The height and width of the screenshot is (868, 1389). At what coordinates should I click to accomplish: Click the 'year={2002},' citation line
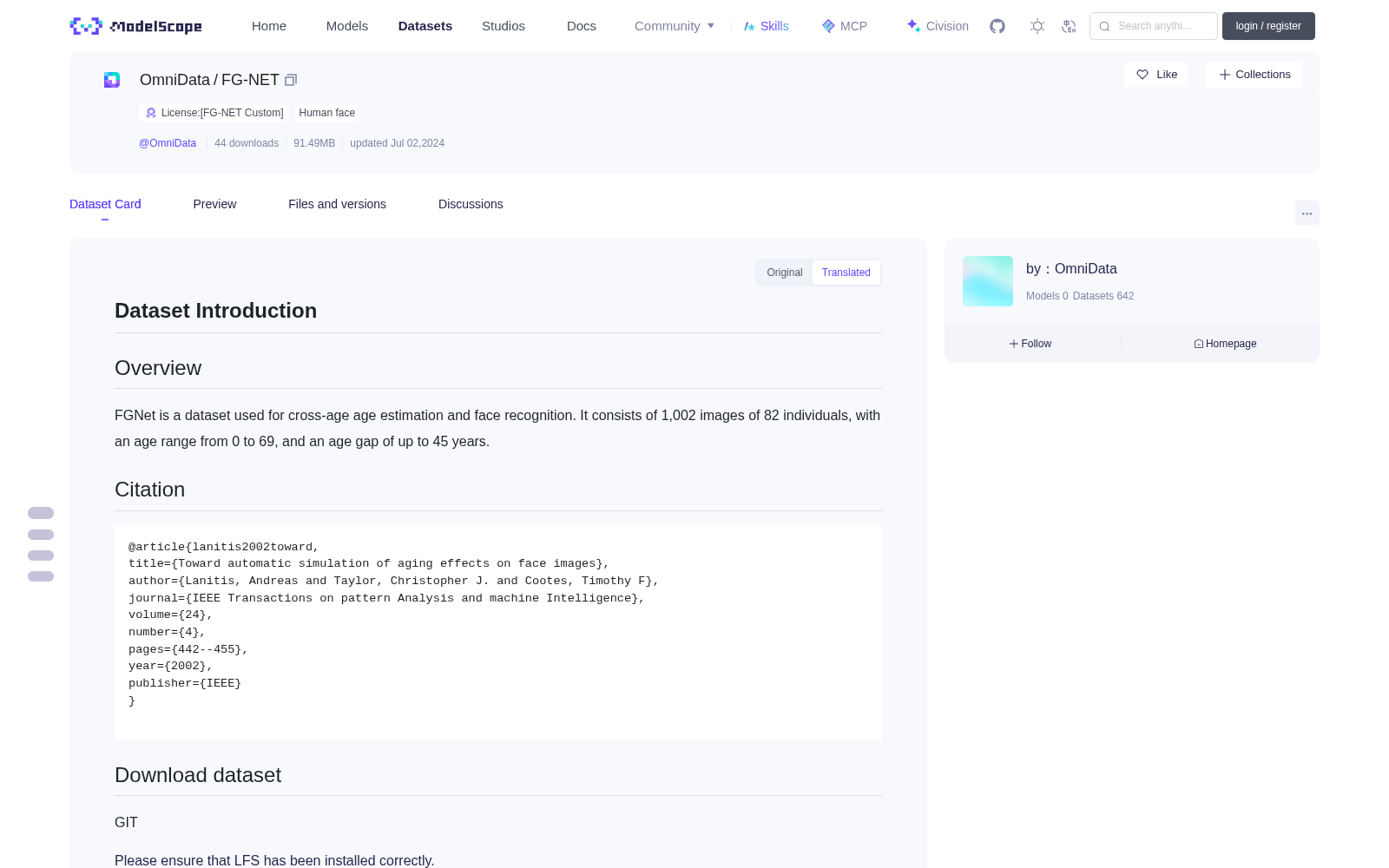171,666
